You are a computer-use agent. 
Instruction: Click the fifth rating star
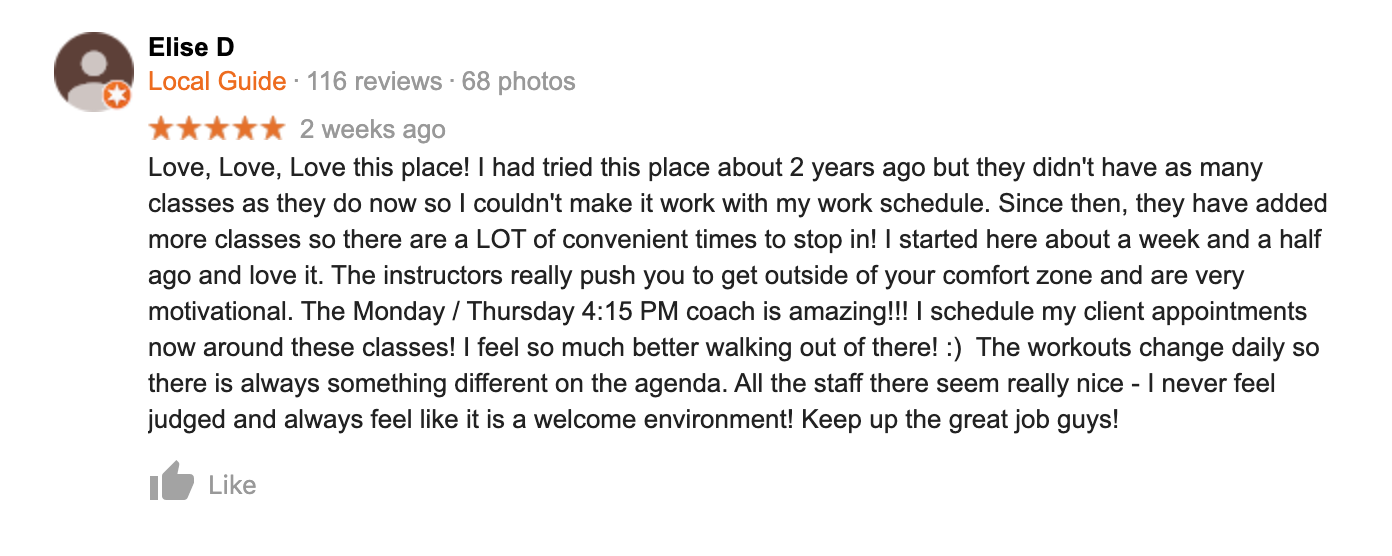(x=273, y=129)
